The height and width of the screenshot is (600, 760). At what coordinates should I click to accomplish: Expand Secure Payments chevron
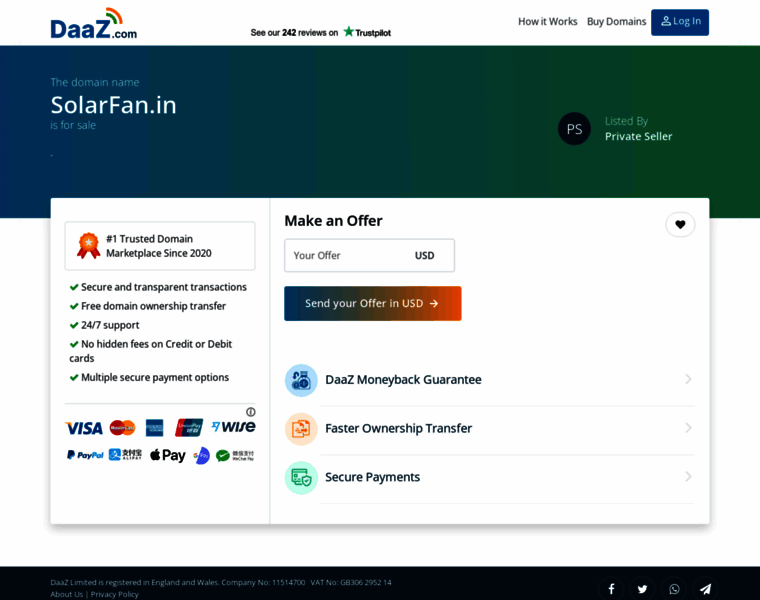pos(688,477)
